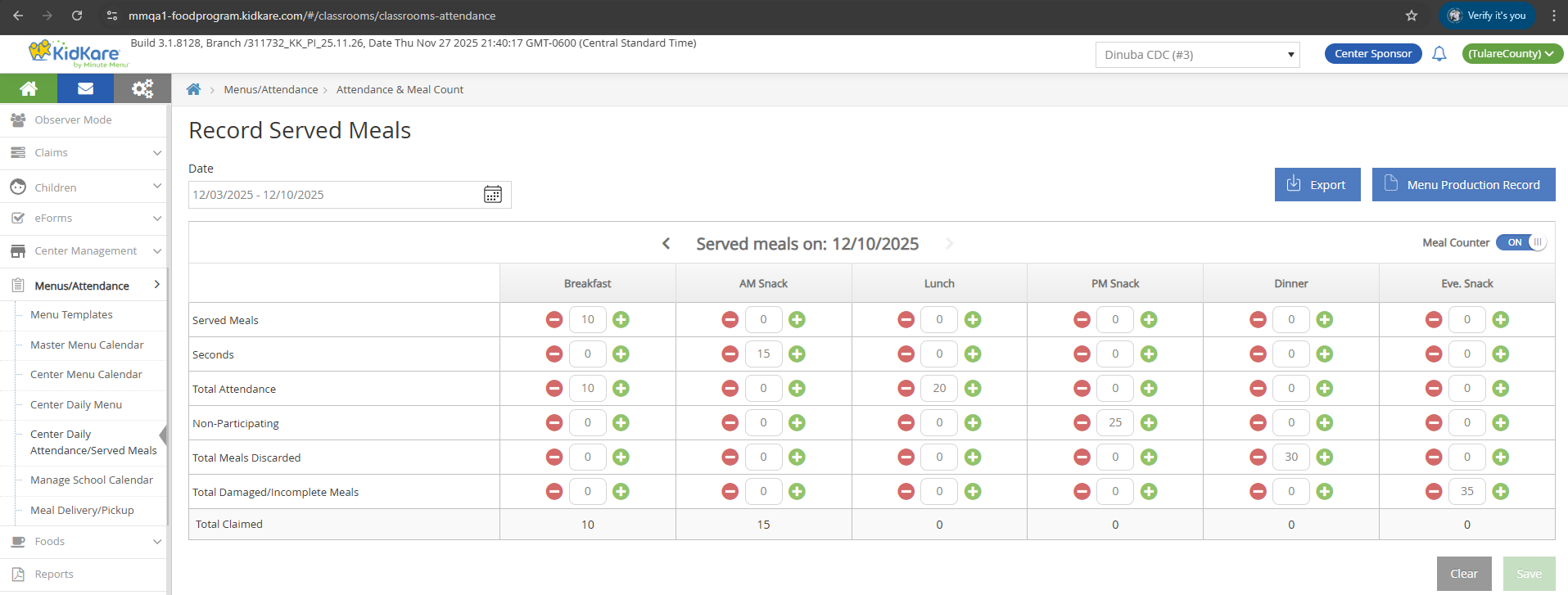Expand the Claims sidebar section
The width and height of the screenshot is (1568, 595).
tap(85, 153)
